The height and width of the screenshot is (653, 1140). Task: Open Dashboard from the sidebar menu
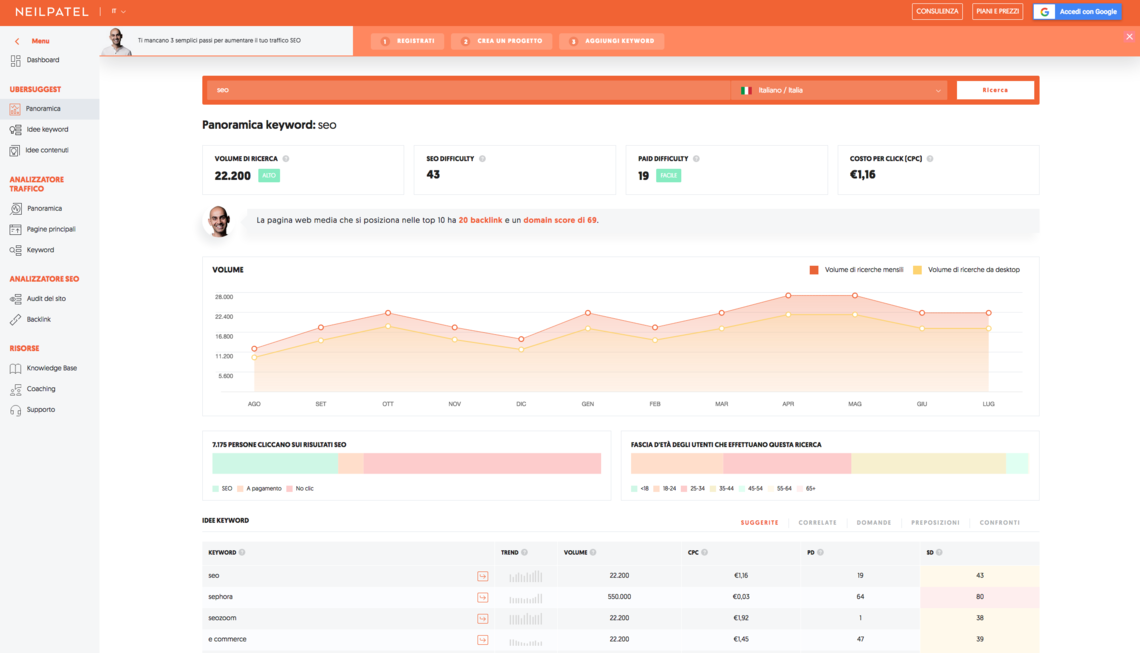pyautogui.click(x=43, y=60)
